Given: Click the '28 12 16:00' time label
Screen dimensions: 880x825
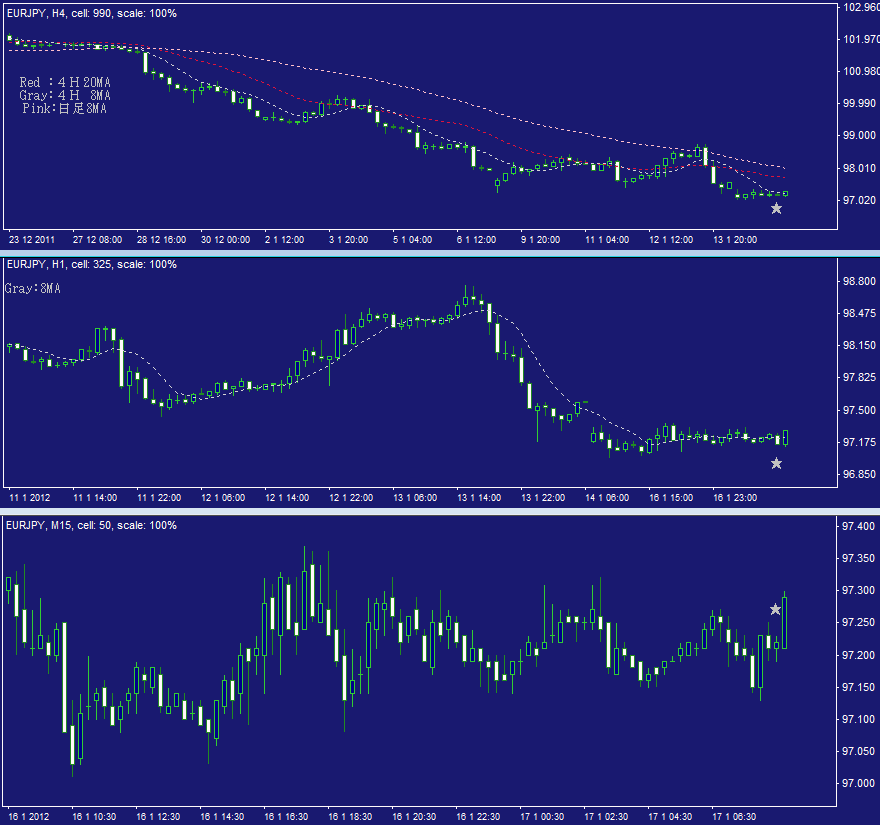Looking at the screenshot, I should point(161,240).
